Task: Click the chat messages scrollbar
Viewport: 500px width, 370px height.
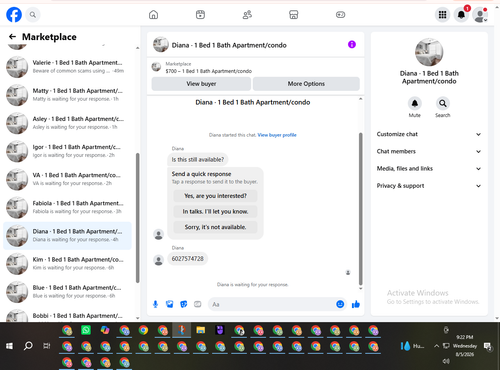Action: click(x=360, y=208)
